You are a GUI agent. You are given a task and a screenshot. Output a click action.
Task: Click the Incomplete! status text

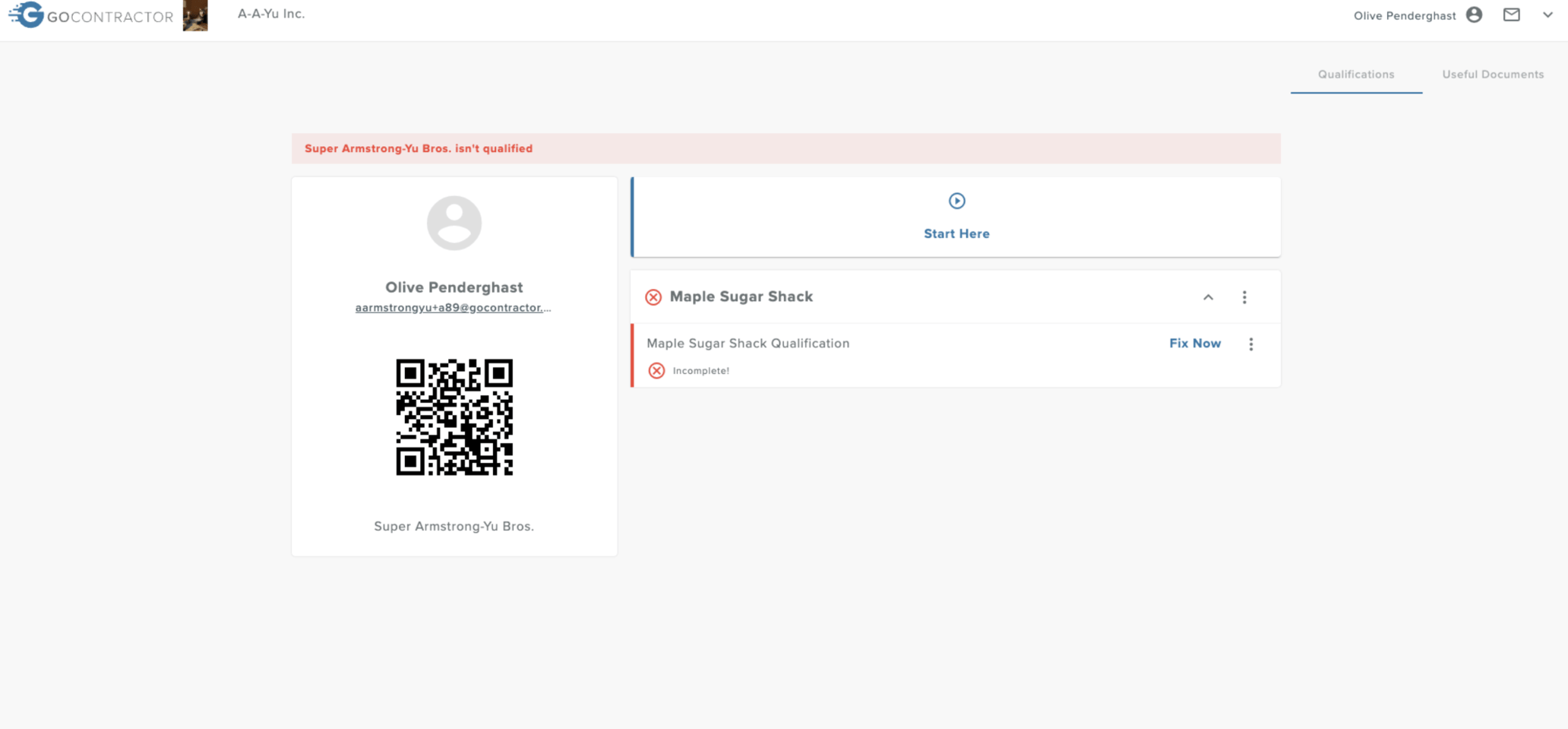(701, 371)
